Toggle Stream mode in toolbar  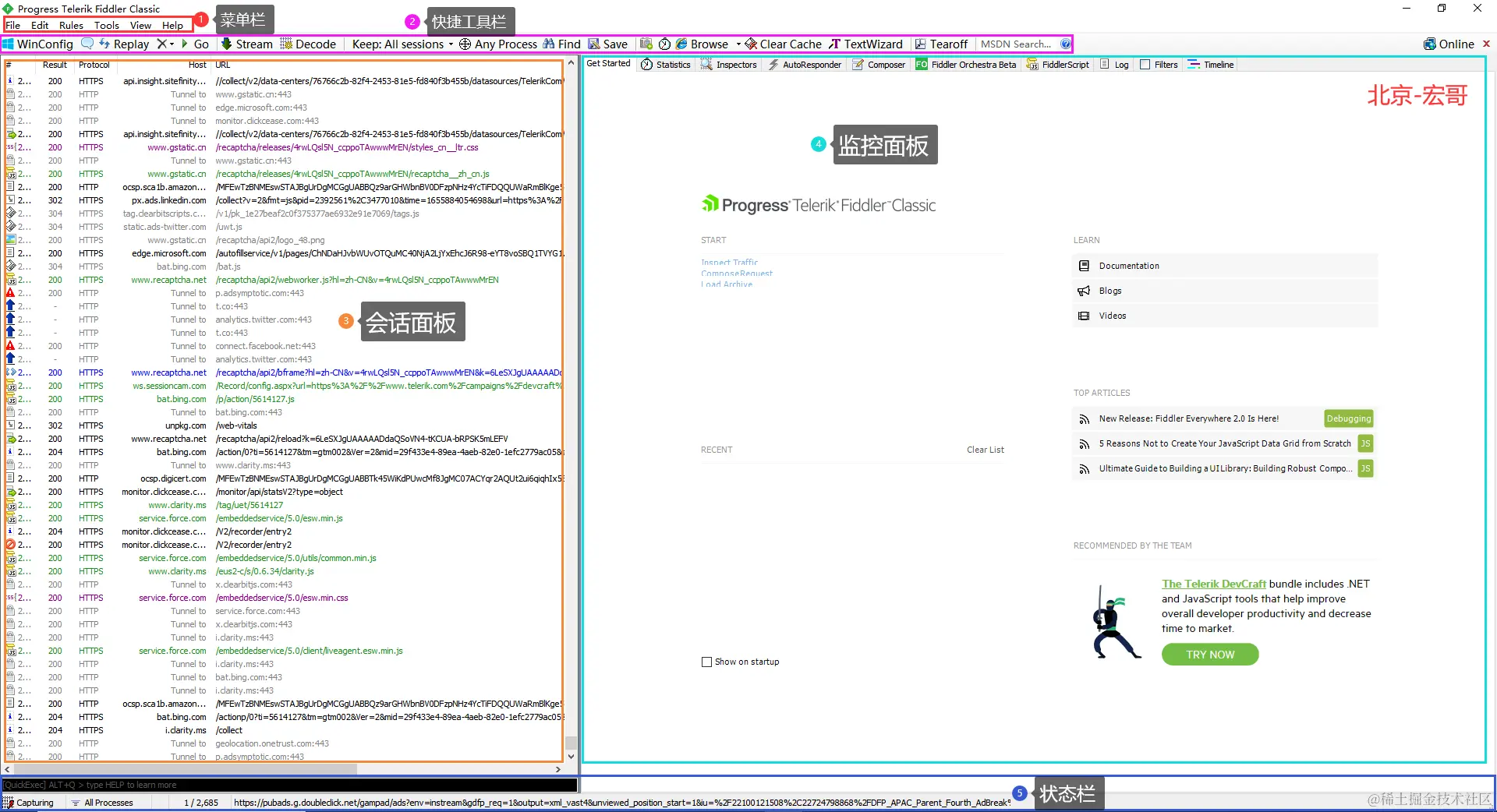point(246,44)
